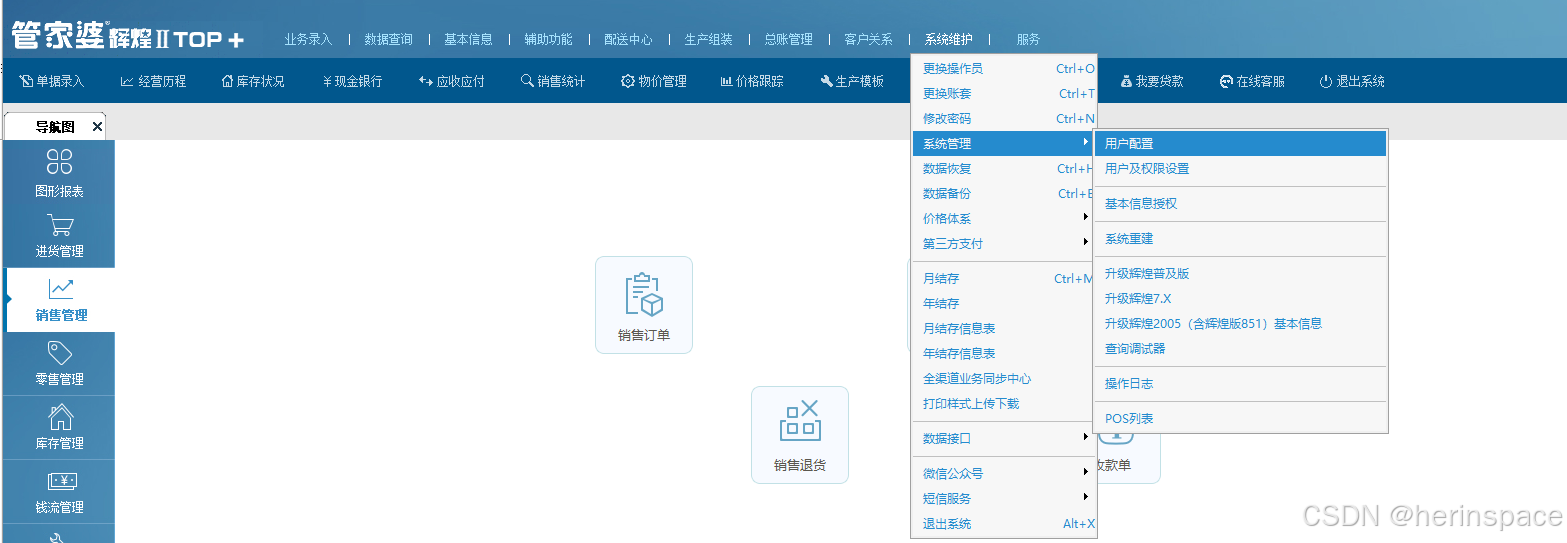Choose 数据备份 menu entry
Image resolution: width=1567 pixels, height=543 pixels.
pos(1004,193)
